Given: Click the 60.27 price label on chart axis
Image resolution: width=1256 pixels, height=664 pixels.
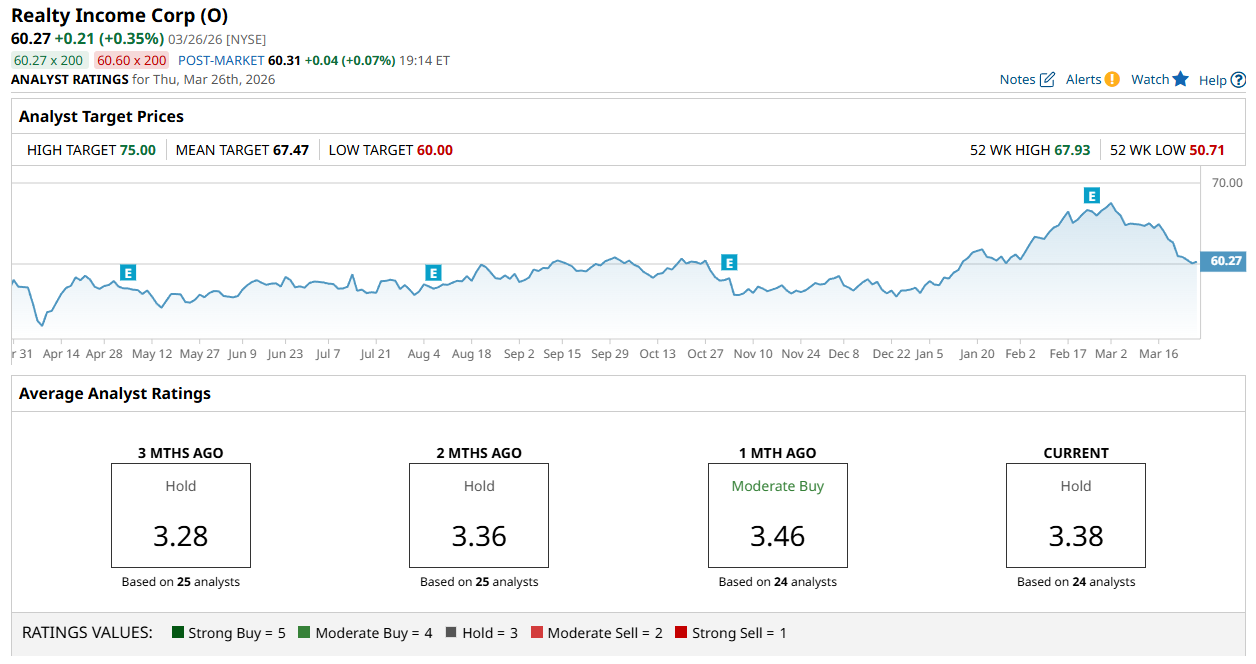Looking at the screenshot, I should [x=1224, y=261].
